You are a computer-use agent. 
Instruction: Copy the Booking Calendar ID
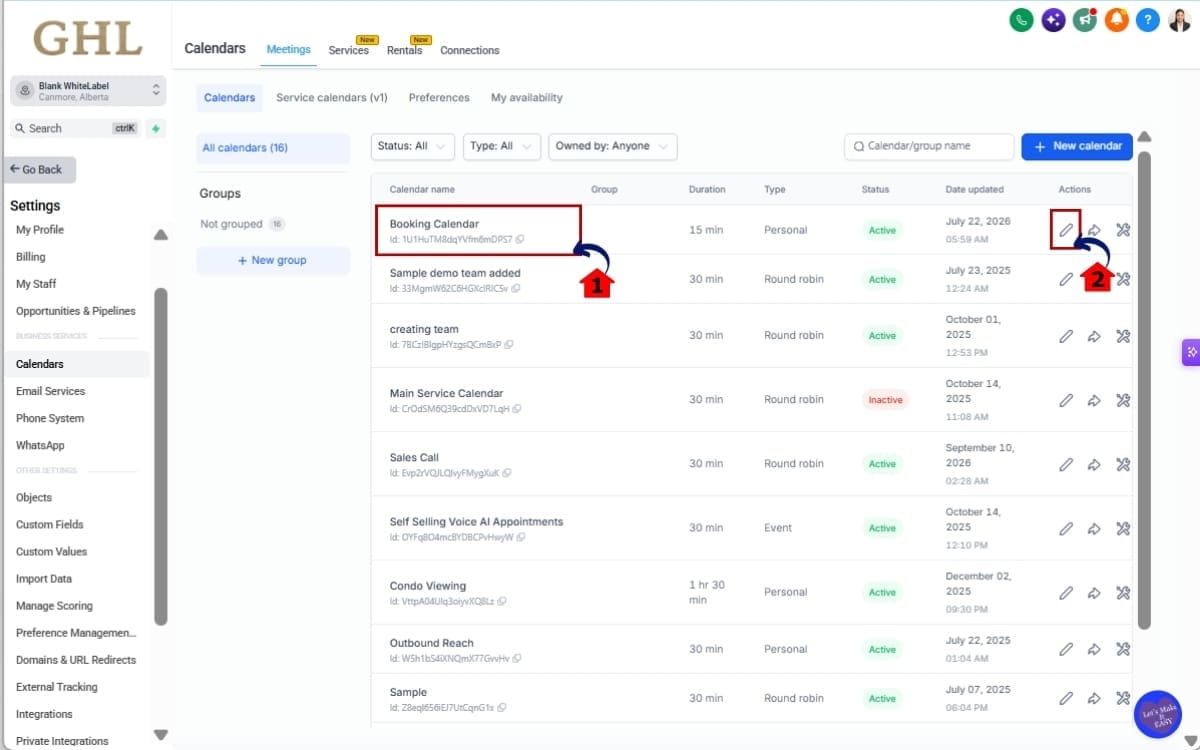tap(520, 240)
